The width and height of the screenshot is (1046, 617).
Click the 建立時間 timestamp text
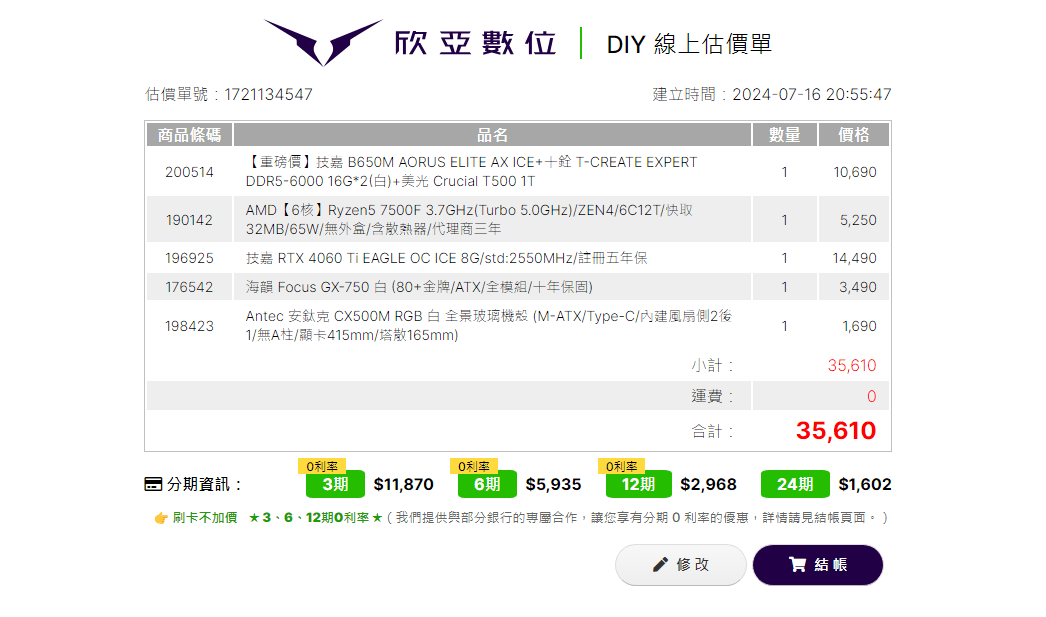772,95
